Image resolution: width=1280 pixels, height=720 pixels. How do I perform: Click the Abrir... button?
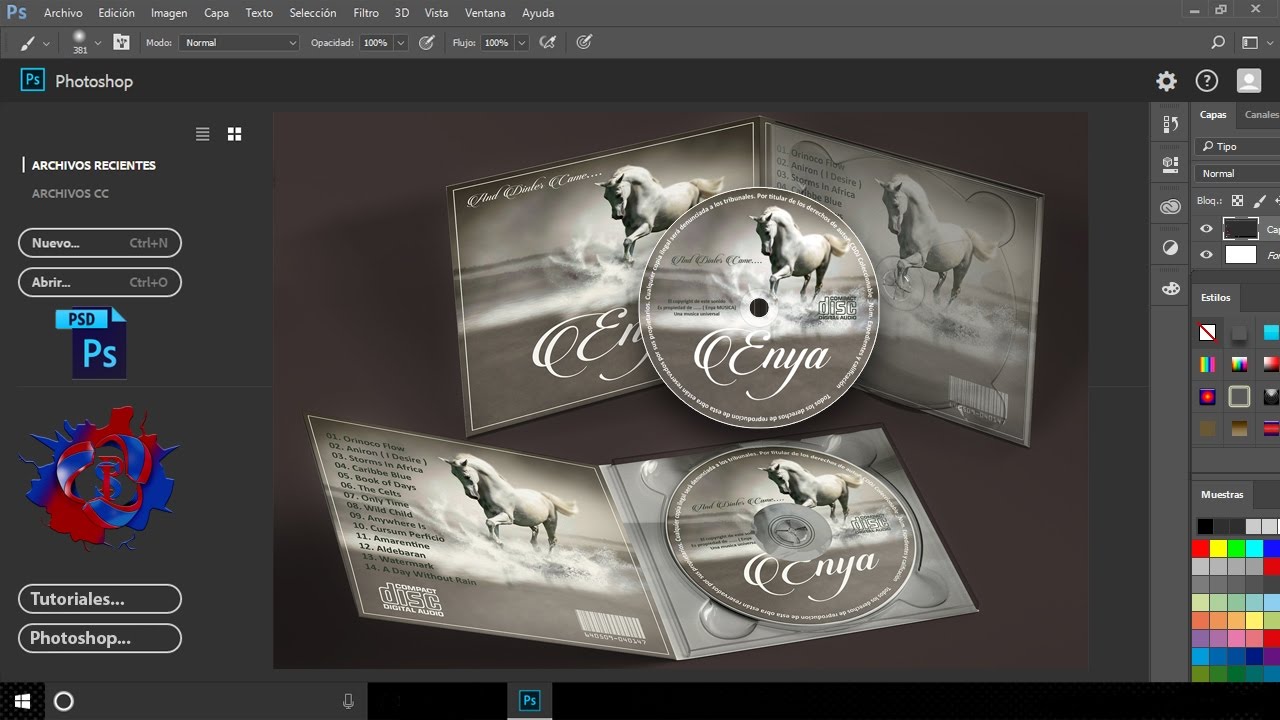[100, 283]
